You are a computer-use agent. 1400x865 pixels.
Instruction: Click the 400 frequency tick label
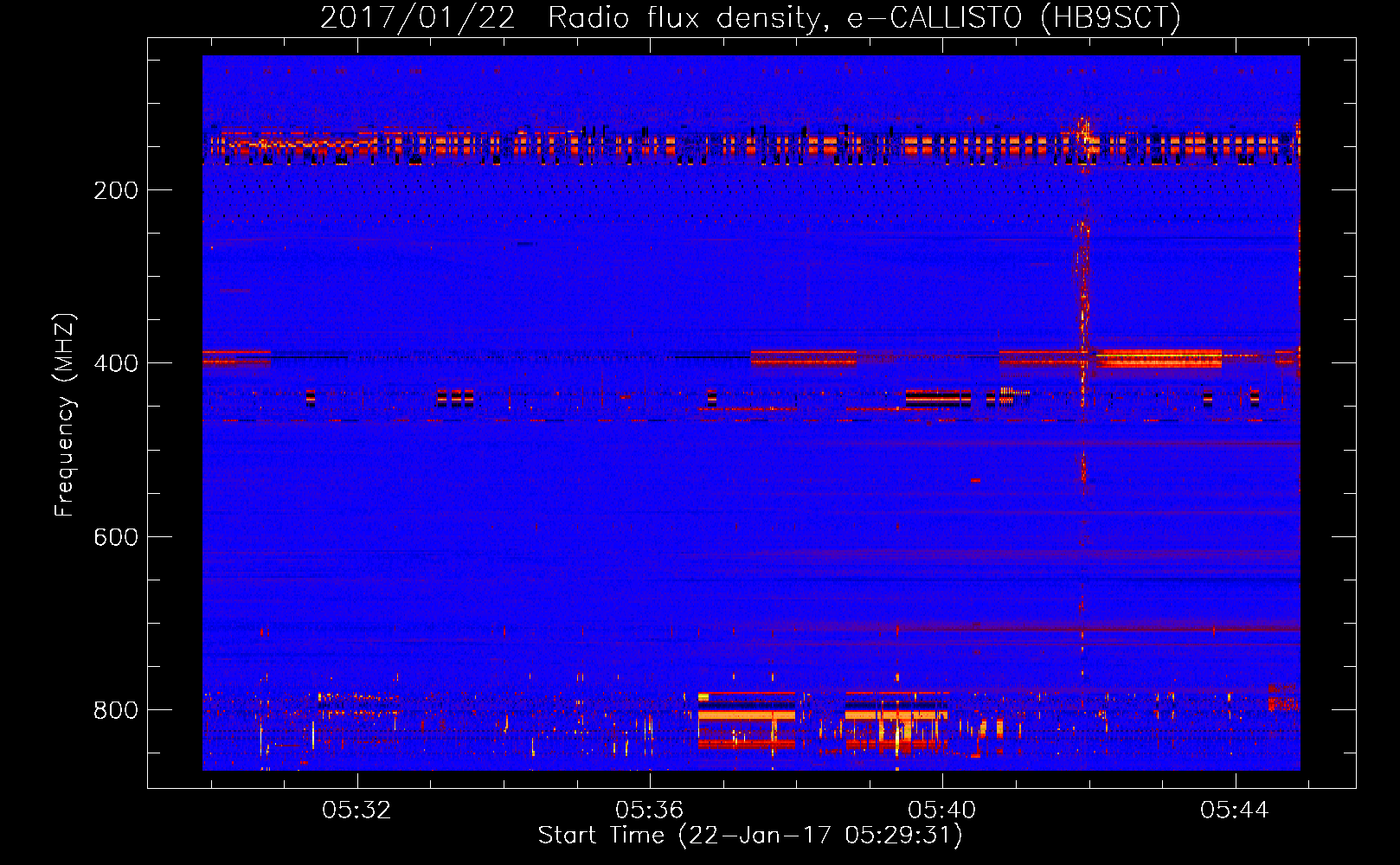[116, 363]
